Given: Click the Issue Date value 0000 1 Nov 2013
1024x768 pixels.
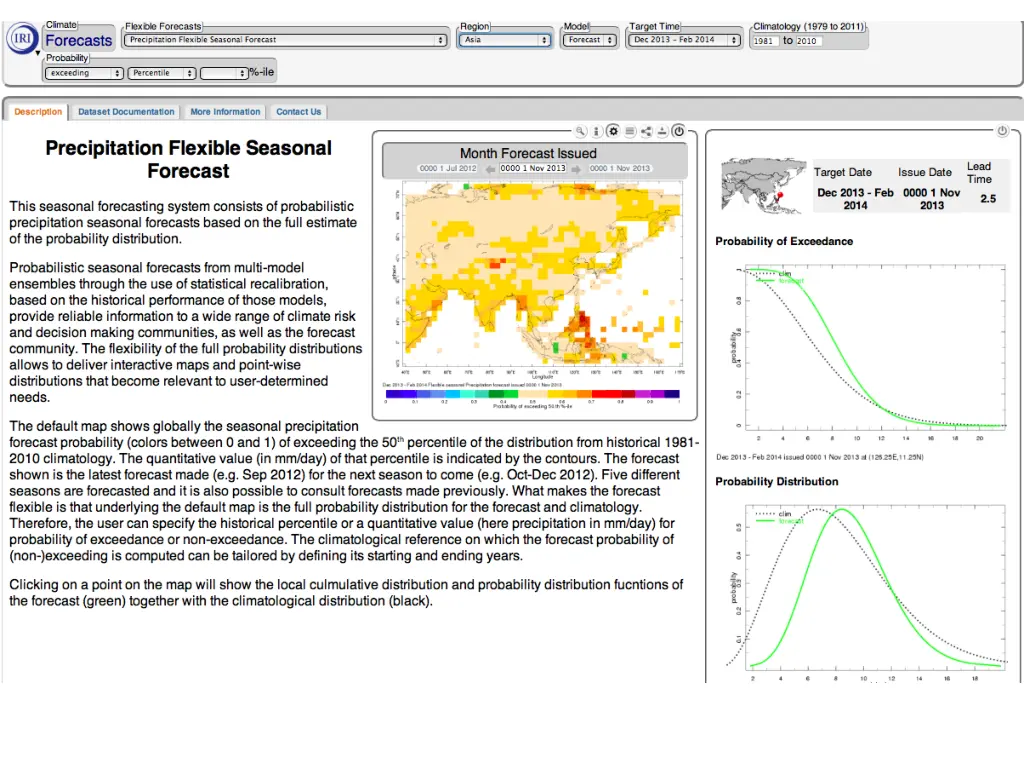Looking at the screenshot, I should [x=932, y=199].
